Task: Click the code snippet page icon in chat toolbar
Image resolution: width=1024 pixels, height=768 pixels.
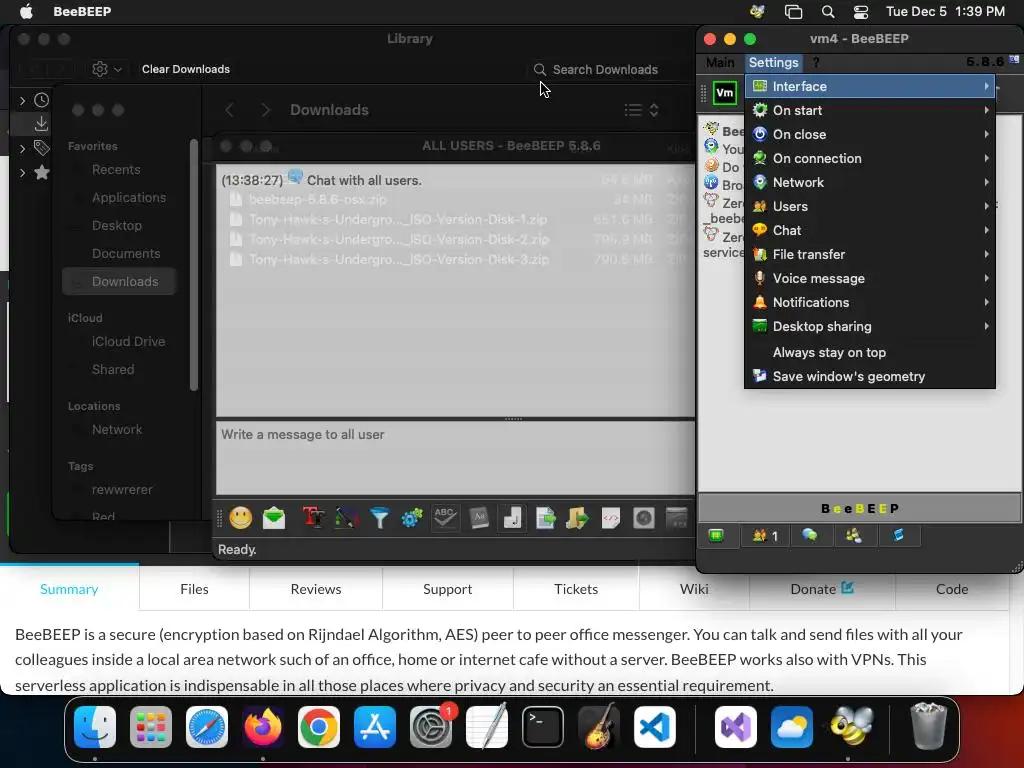Action: point(611,518)
